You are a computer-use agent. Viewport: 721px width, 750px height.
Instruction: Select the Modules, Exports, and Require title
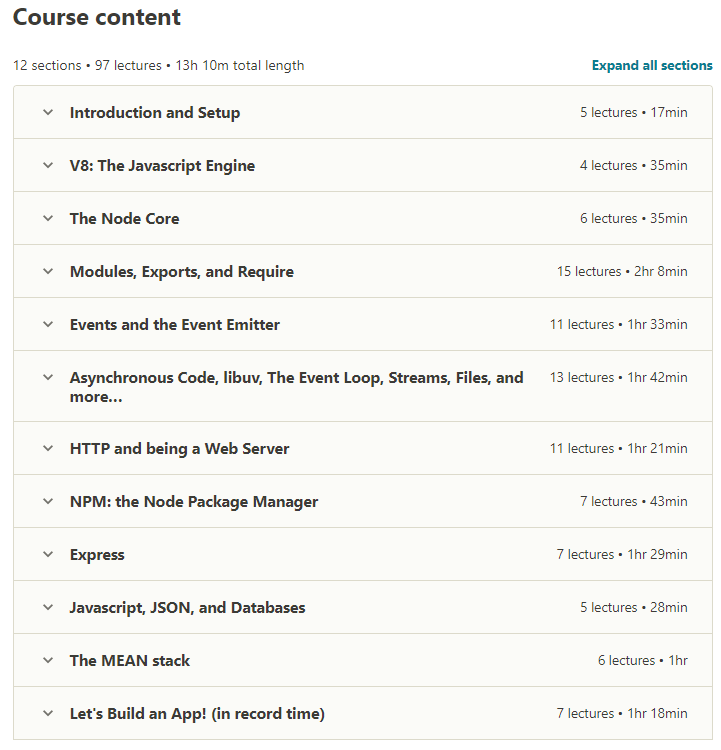tap(182, 272)
